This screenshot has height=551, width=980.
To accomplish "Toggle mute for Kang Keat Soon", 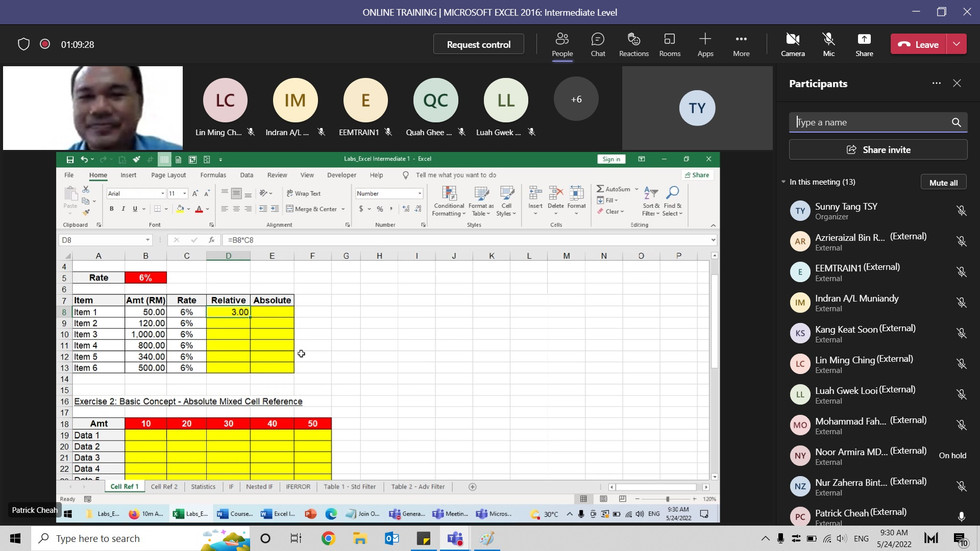I will [x=961, y=334].
